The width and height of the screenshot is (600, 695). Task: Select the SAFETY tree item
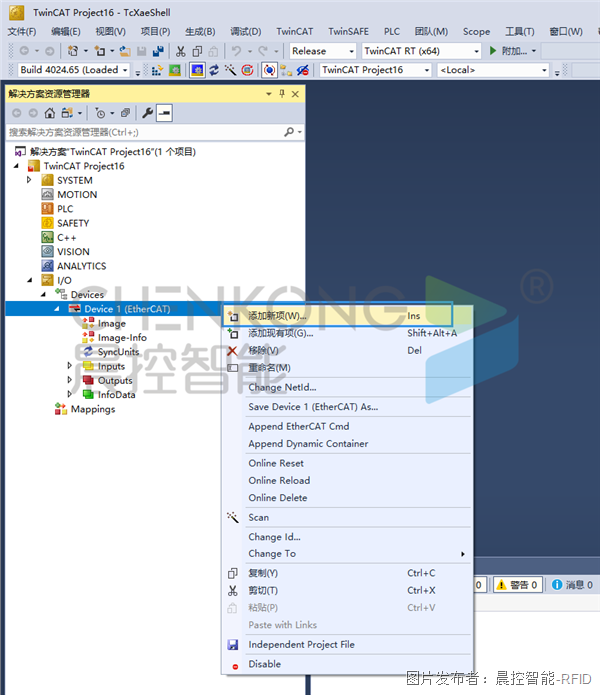73,223
